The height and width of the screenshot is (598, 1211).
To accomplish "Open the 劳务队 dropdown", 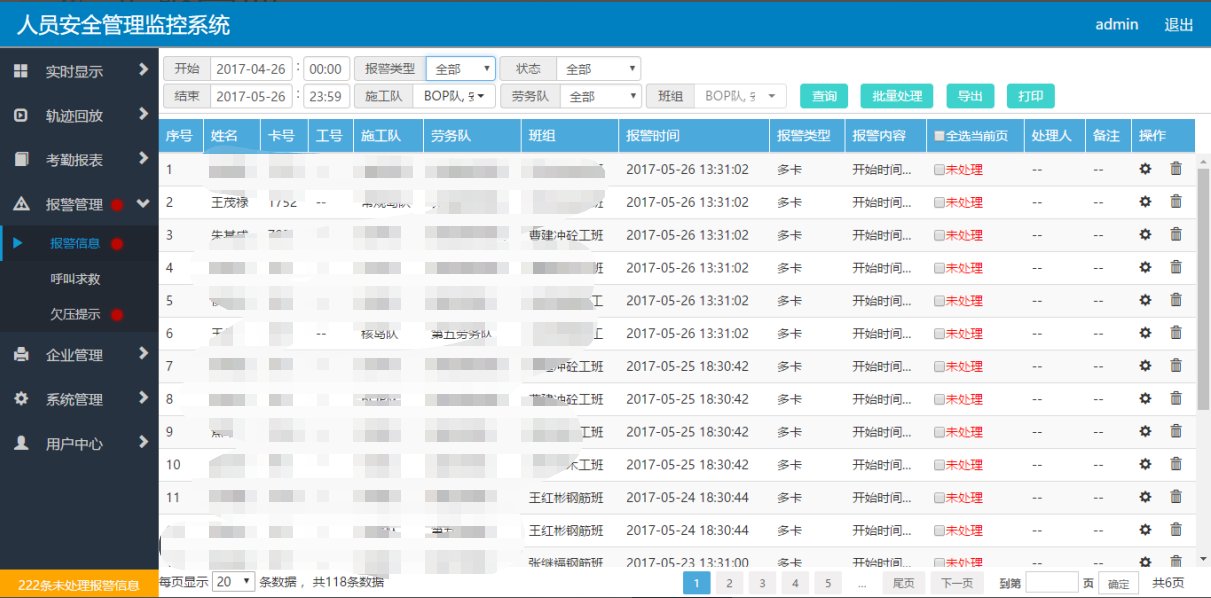I will pos(601,96).
